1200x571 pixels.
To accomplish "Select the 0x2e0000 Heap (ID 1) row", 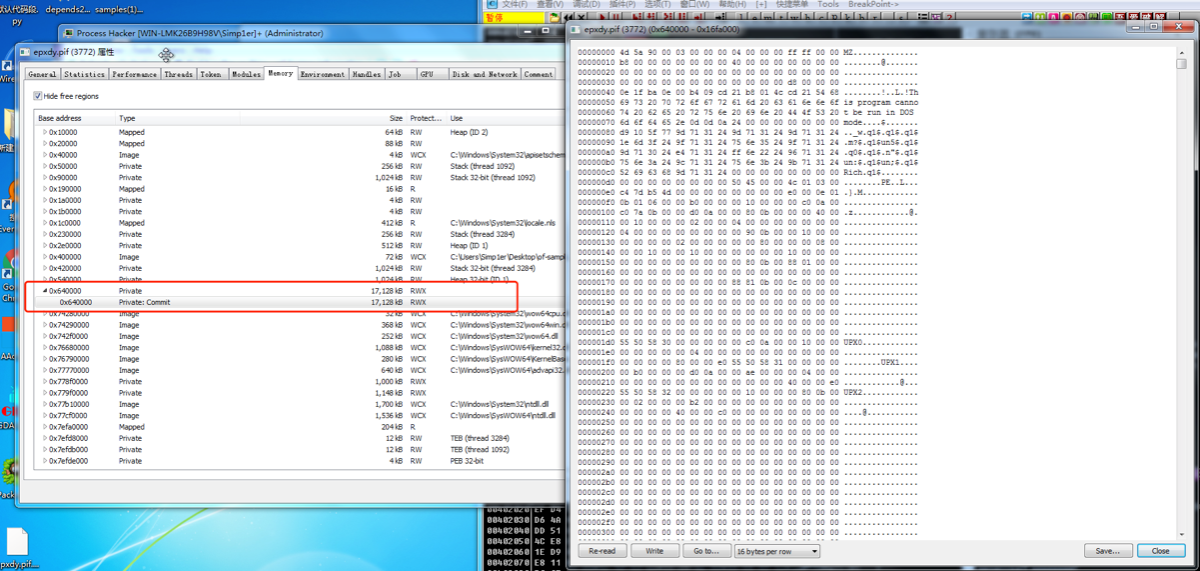I will (298, 245).
